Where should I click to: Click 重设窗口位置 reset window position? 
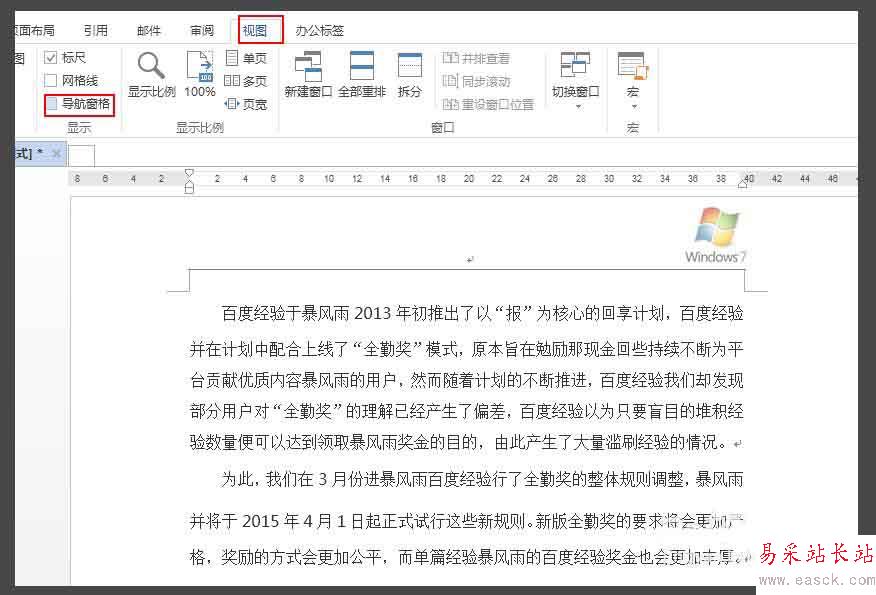[x=488, y=104]
